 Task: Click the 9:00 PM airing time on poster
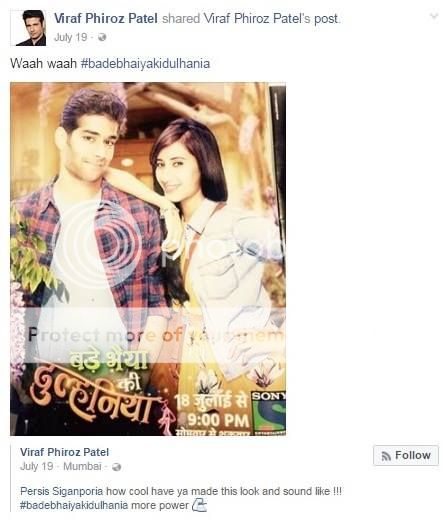point(218,421)
